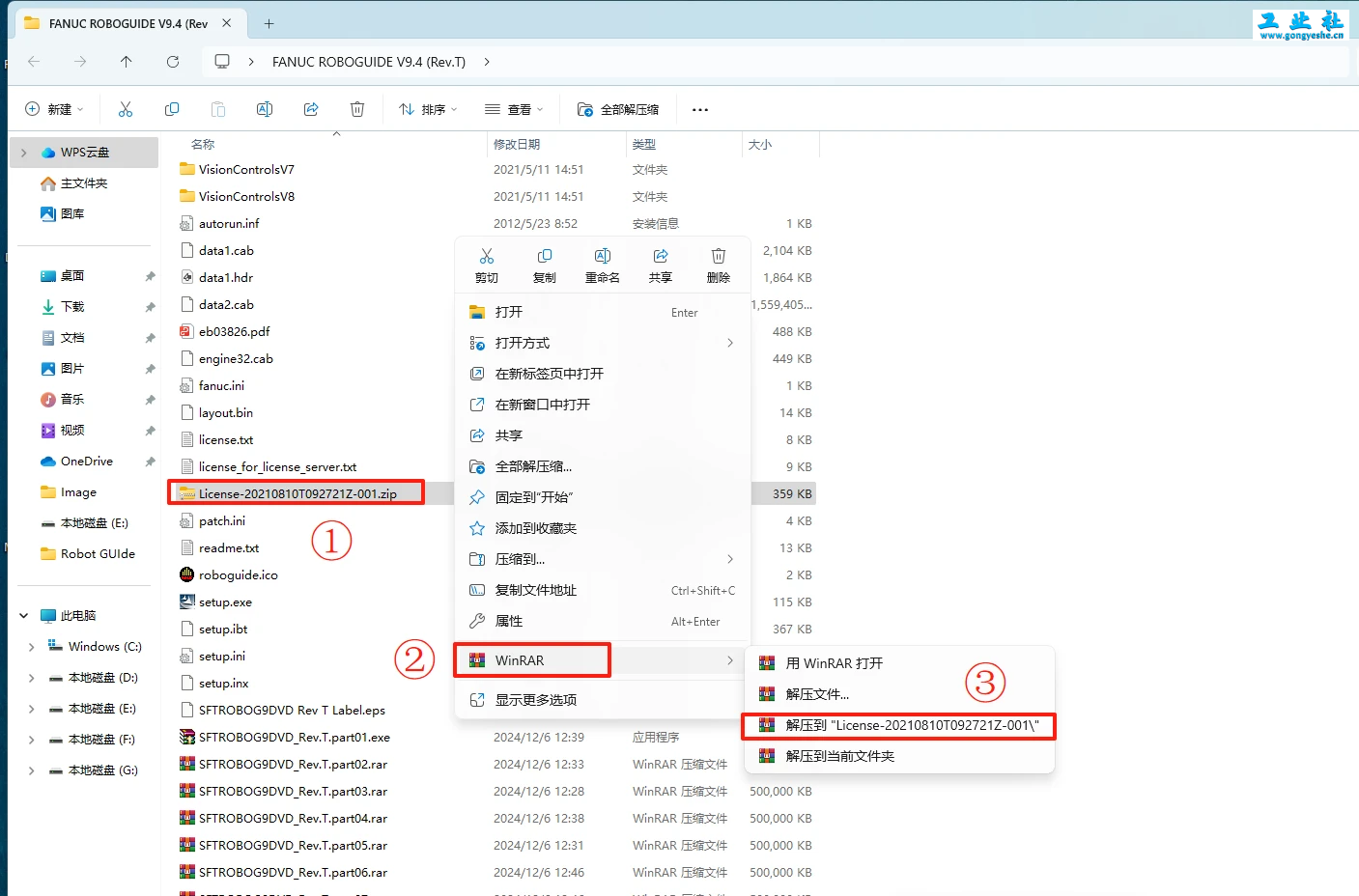
Task: Open the three-dot more options menu in the toolbar
Action: 700,109
